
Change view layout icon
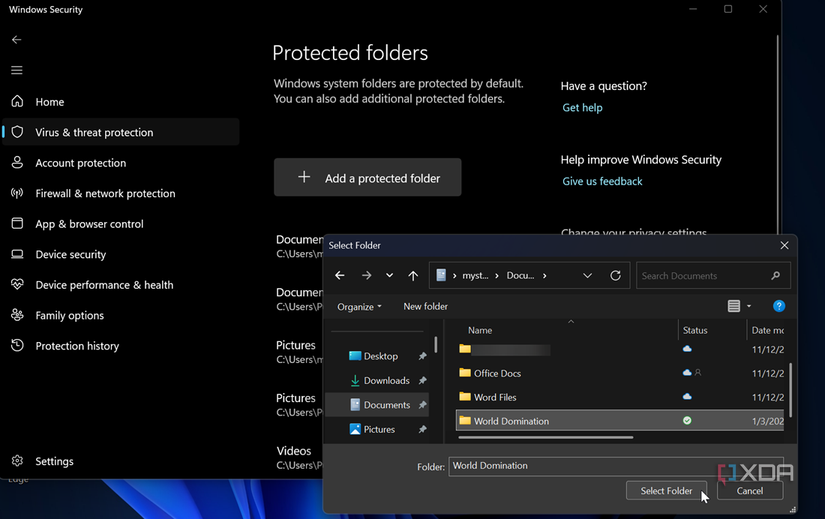click(734, 306)
